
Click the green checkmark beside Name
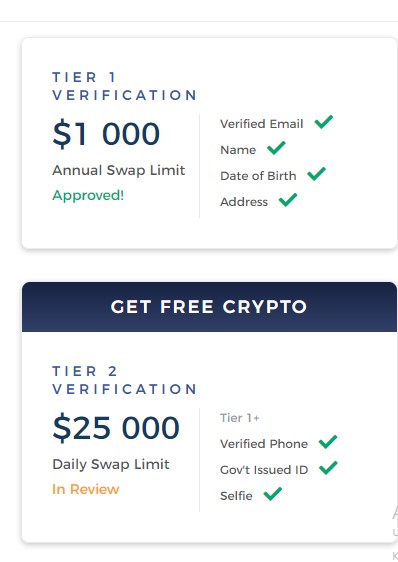[x=276, y=148]
